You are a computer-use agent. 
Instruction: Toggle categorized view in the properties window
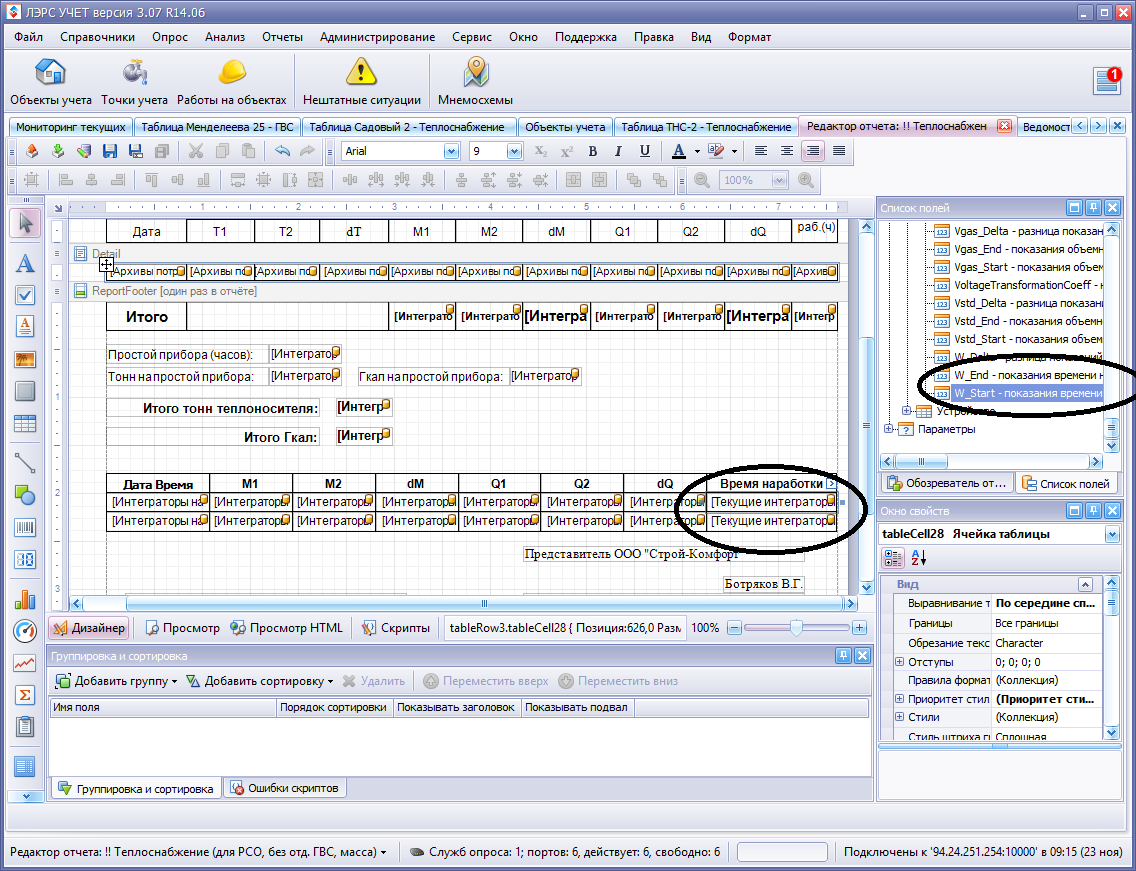click(893, 558)
